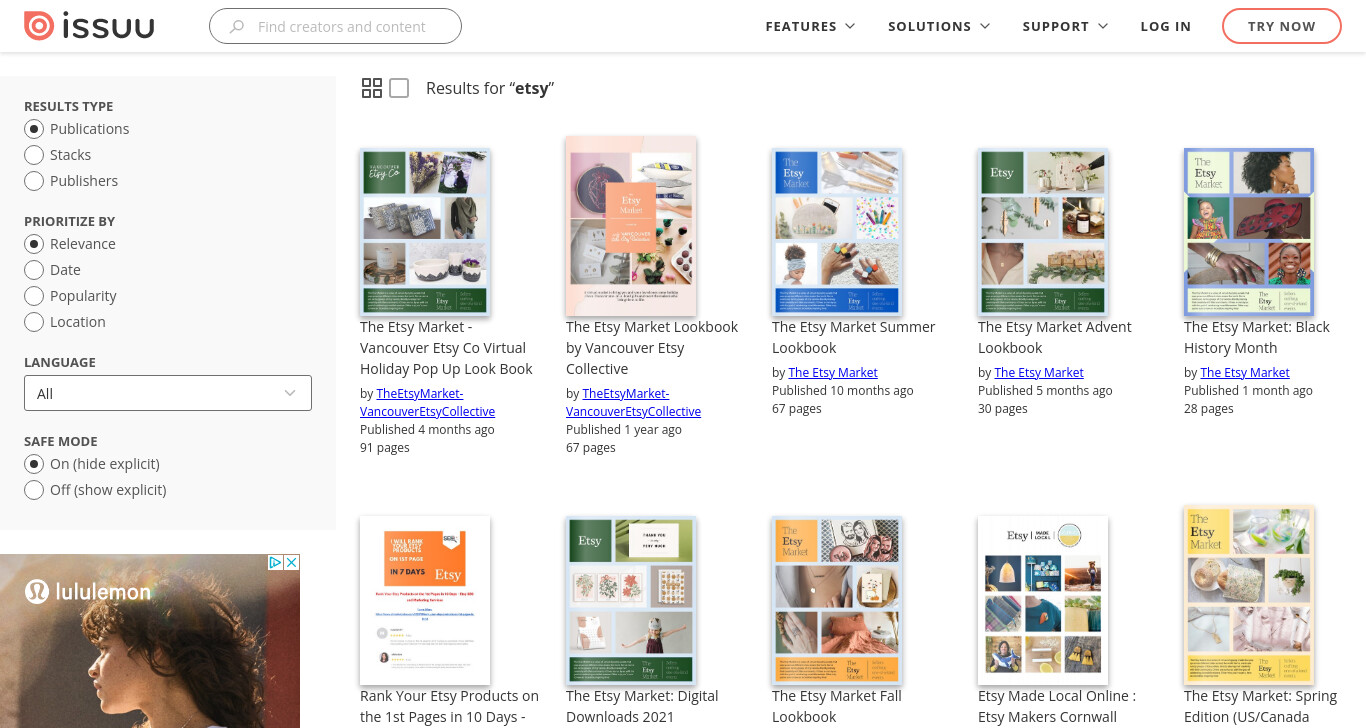The image size is (1366, 728).
Task: Open Black History Month publication cover
Action: point(1249,232)
